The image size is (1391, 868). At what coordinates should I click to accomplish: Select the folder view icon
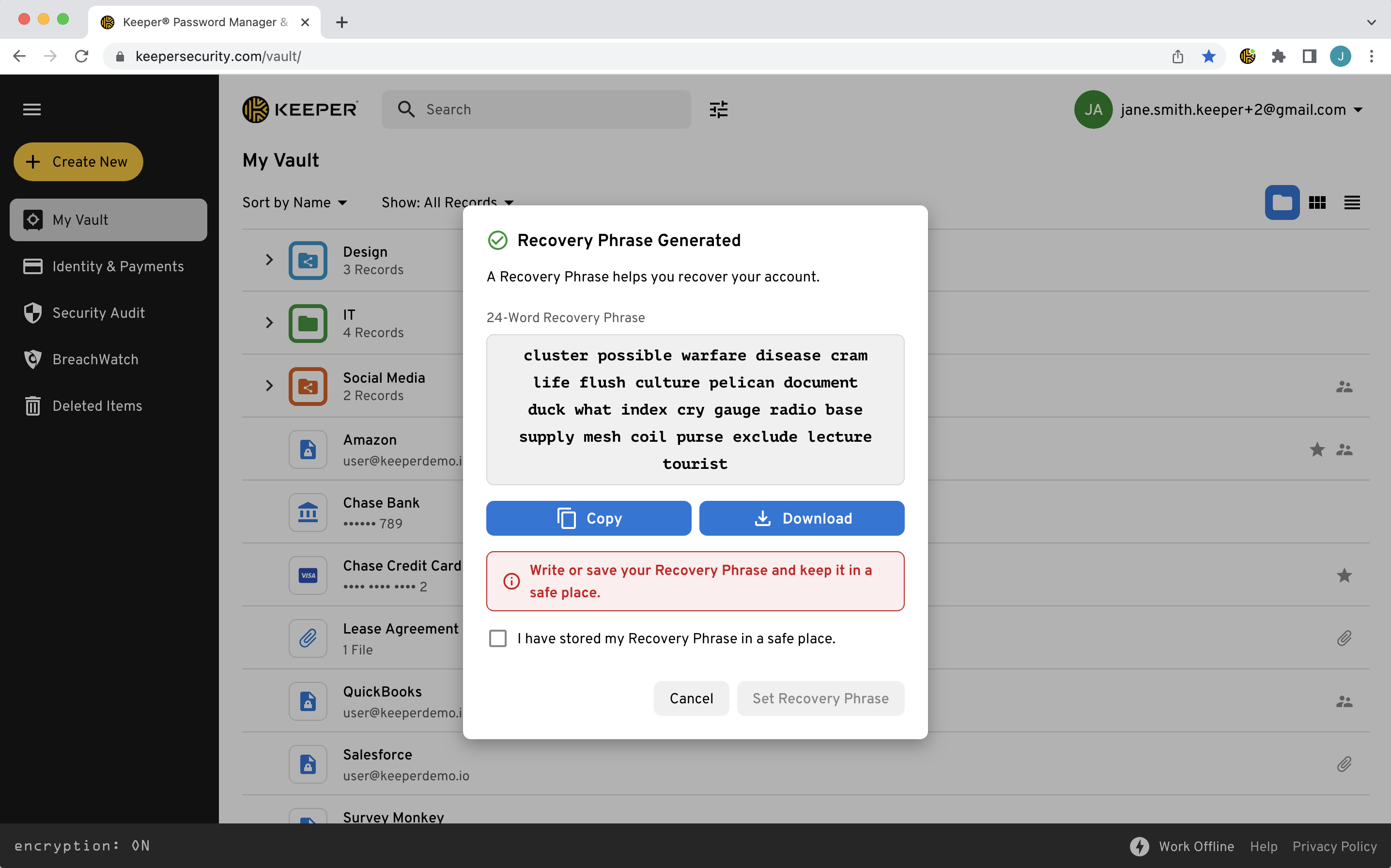[1282, 202]
